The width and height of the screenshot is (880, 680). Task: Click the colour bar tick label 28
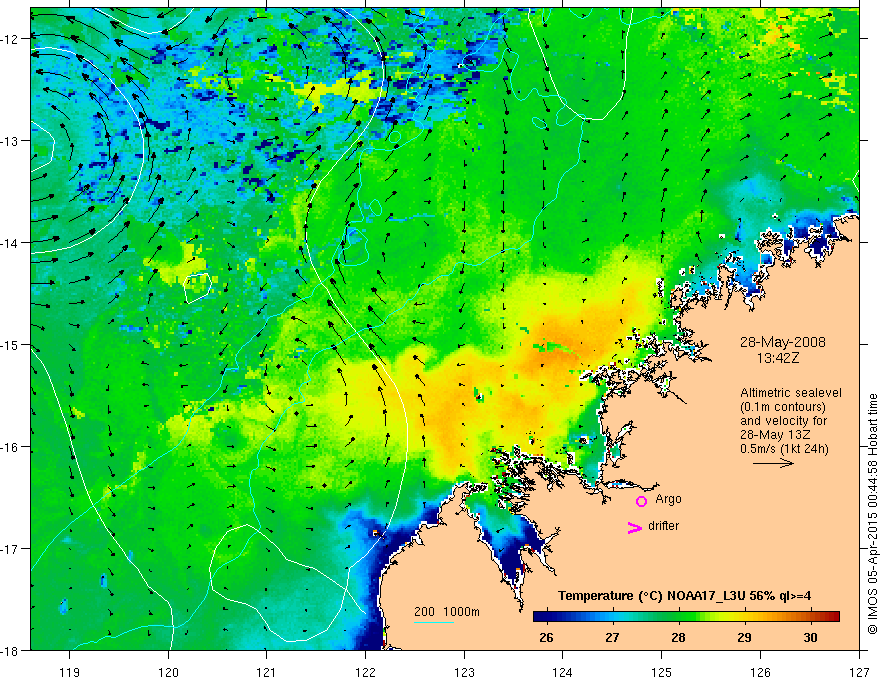point(678,637)
